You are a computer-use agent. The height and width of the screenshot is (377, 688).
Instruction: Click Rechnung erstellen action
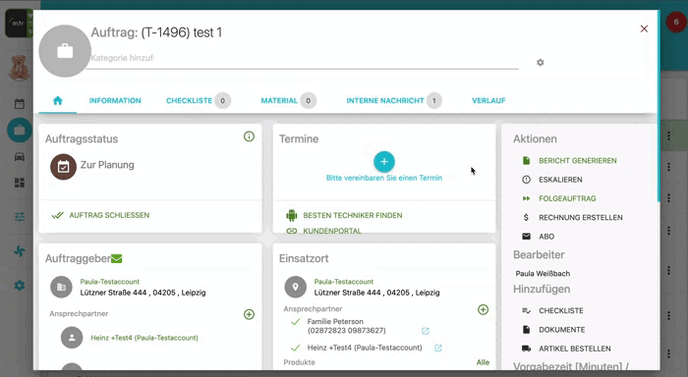click(580, 217)
